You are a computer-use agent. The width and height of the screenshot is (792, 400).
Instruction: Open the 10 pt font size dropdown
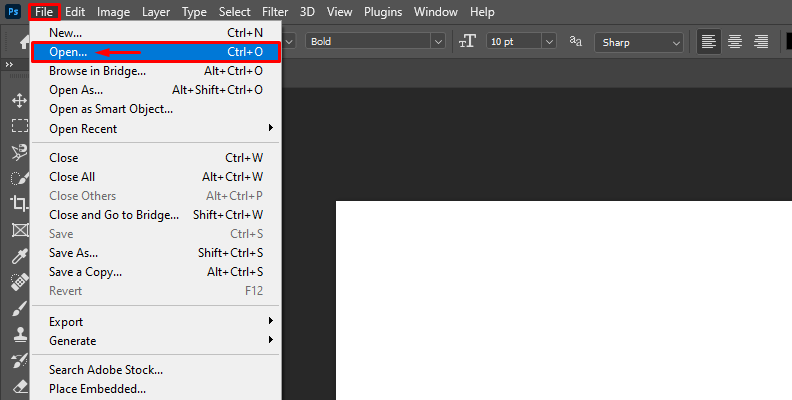(520, 41)
